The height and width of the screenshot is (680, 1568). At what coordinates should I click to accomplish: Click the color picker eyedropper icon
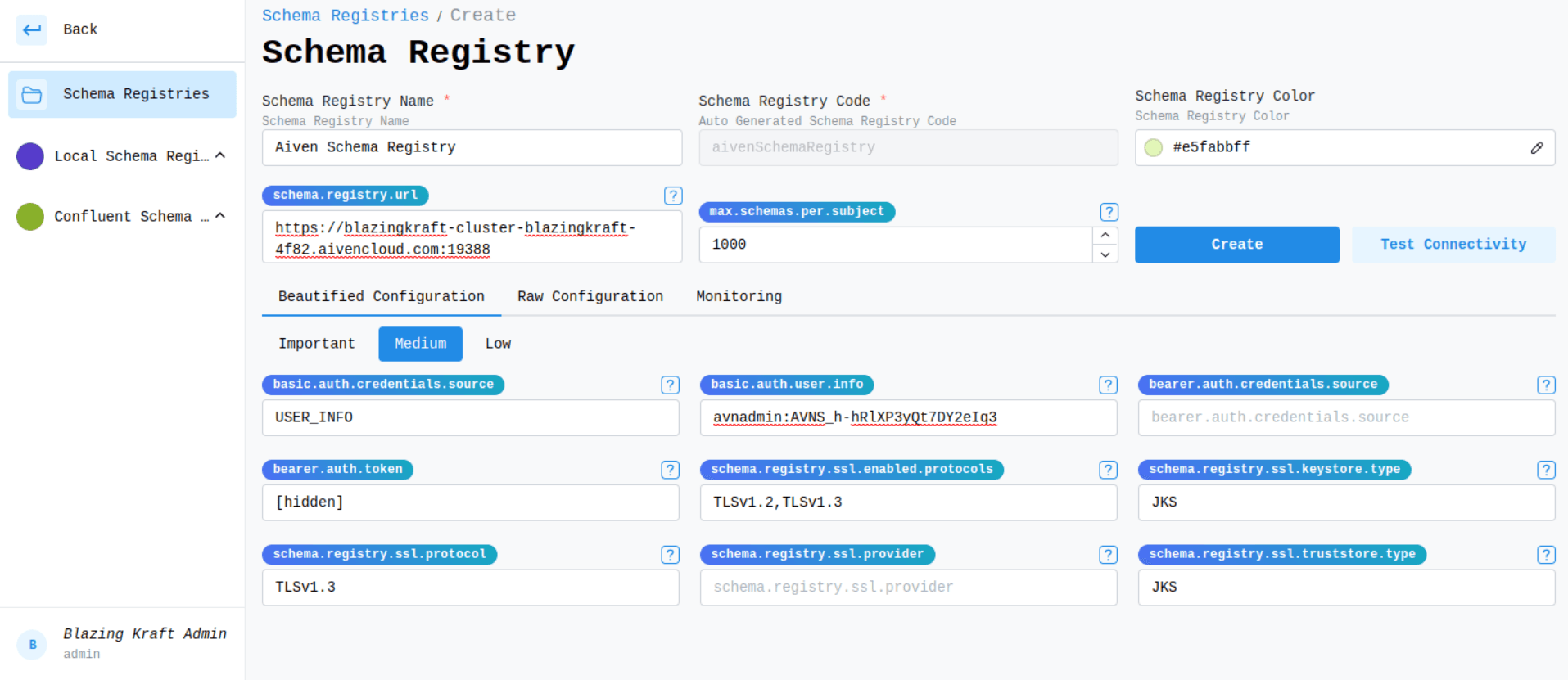coord(1536,148)
